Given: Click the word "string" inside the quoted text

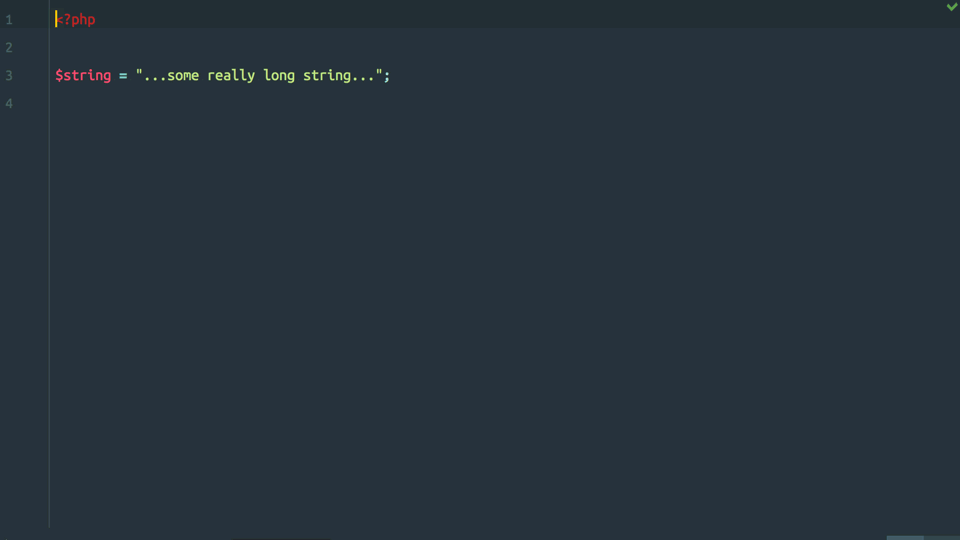Looking at the screenshot, I should point(327,76).
